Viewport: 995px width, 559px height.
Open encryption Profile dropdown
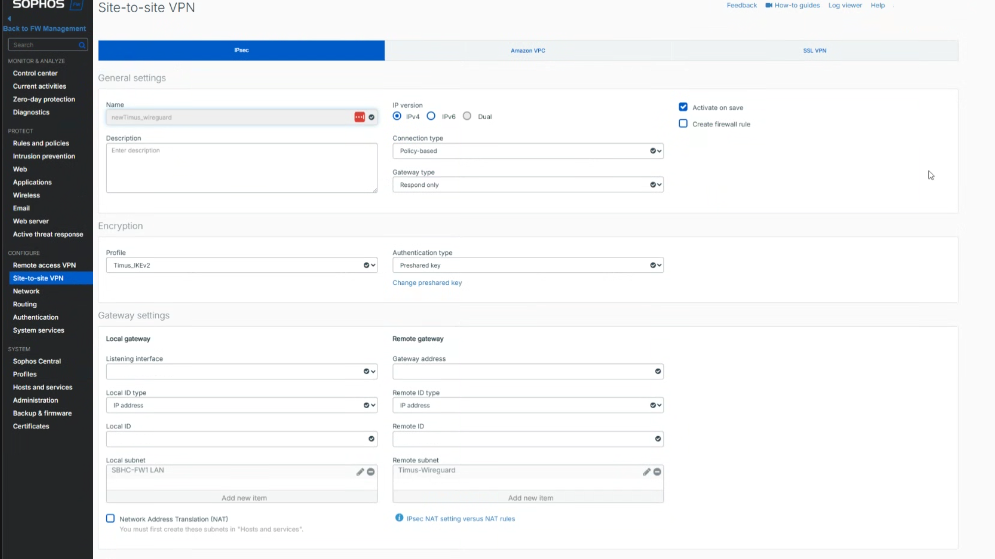click(x=242, y=265)
